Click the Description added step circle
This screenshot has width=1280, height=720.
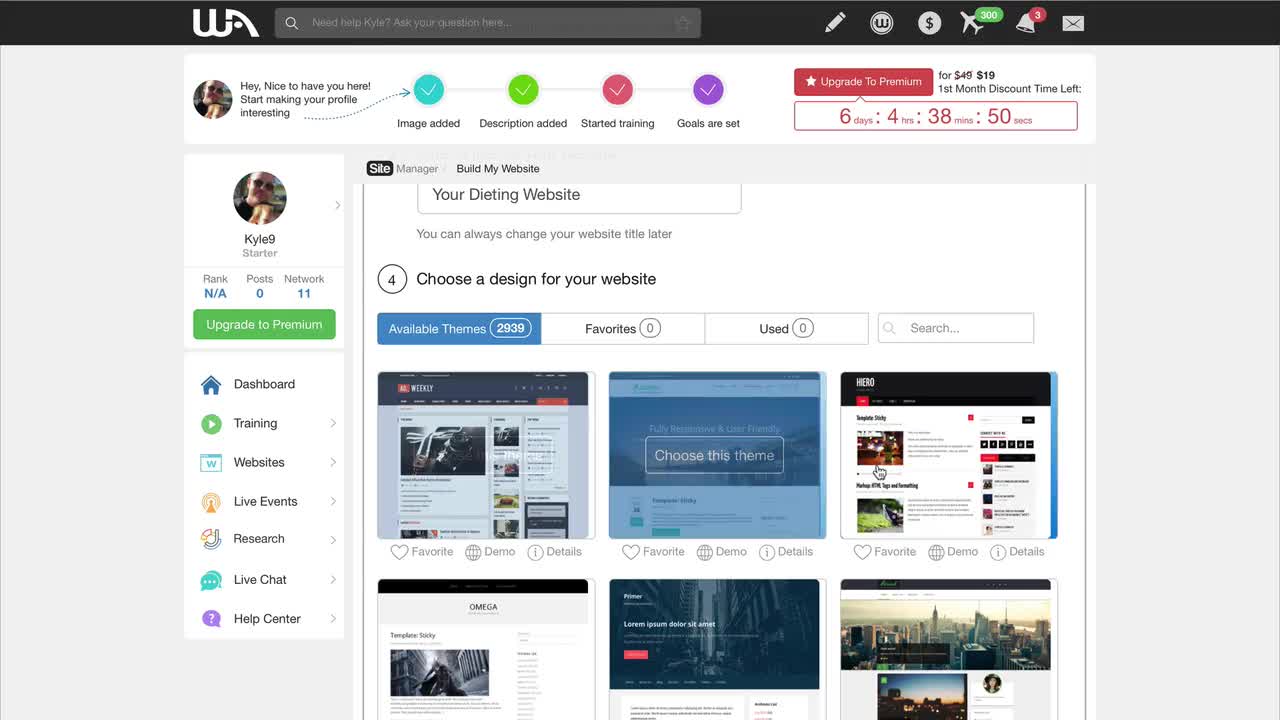coord(523,90)
